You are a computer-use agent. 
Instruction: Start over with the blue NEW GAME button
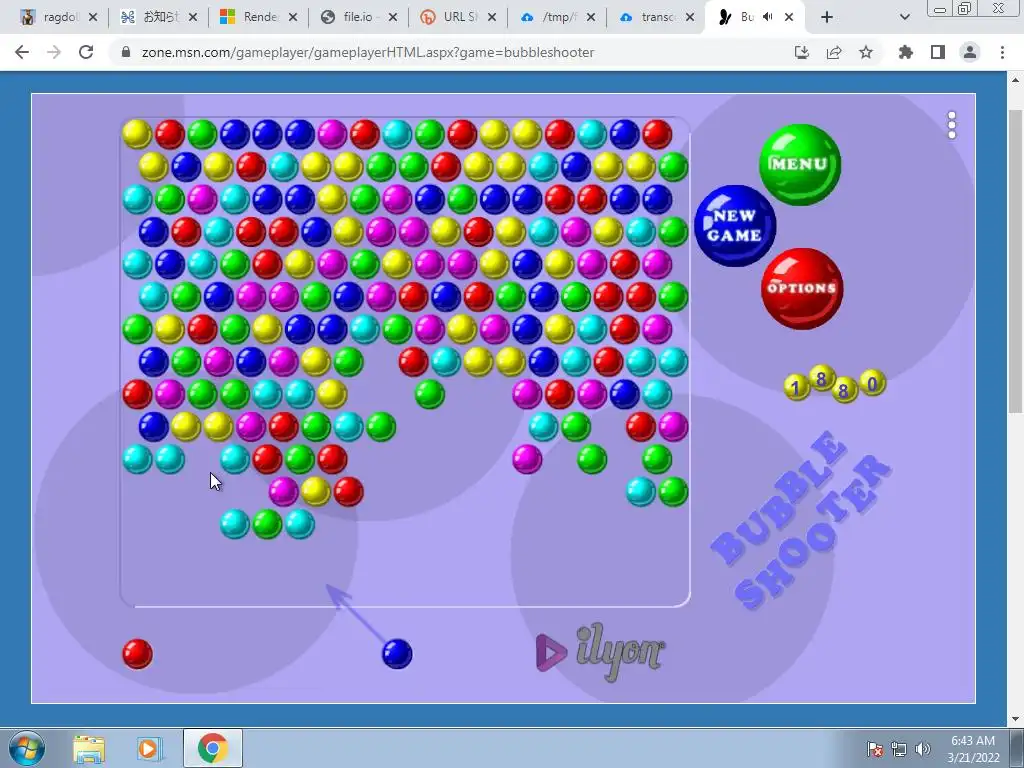pos(735,226)
